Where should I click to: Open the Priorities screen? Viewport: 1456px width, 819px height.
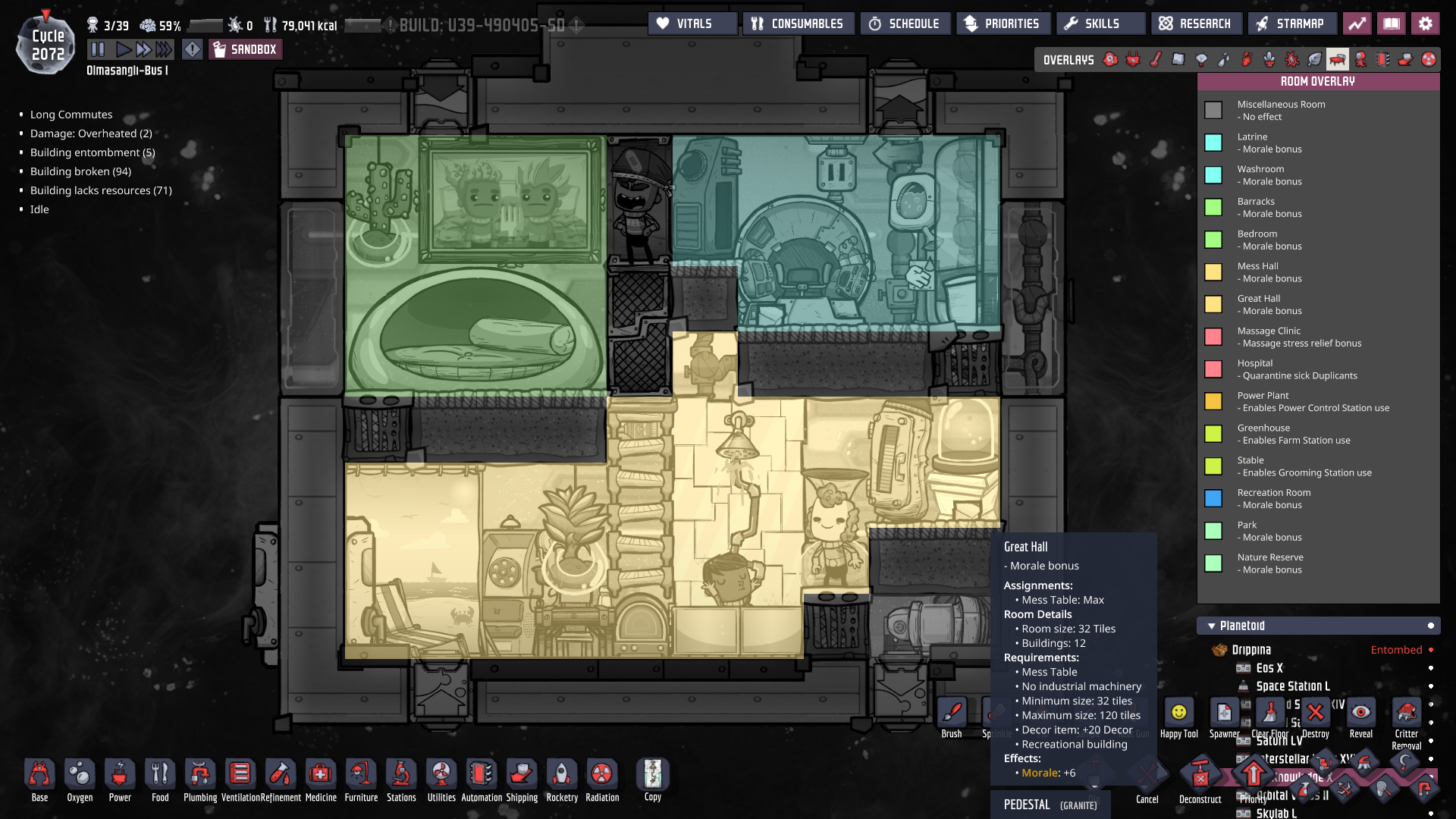coord(1003,24)
